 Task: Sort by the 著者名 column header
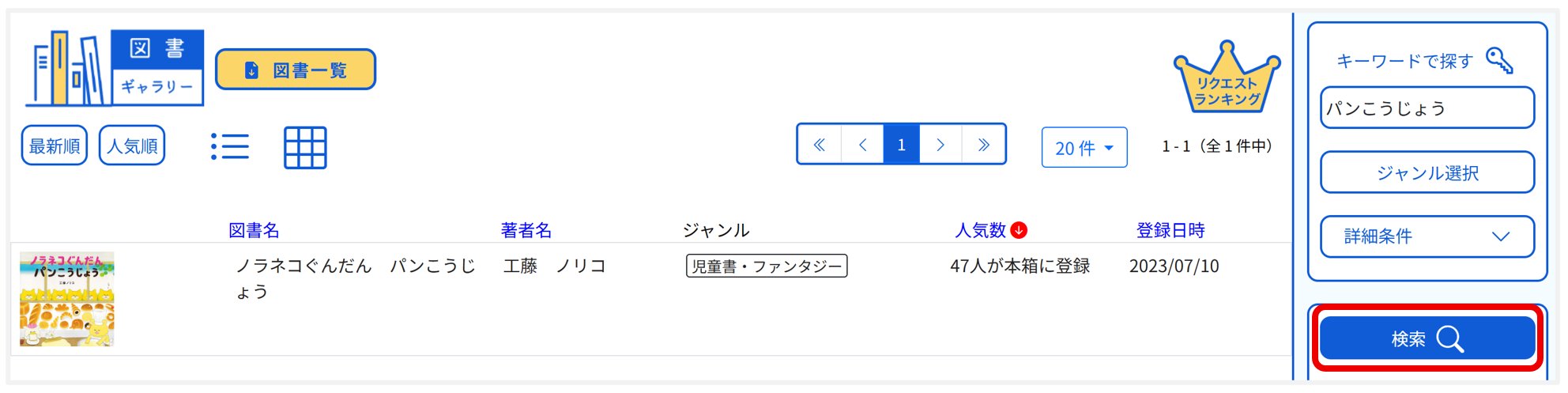(x=526, y=230)
